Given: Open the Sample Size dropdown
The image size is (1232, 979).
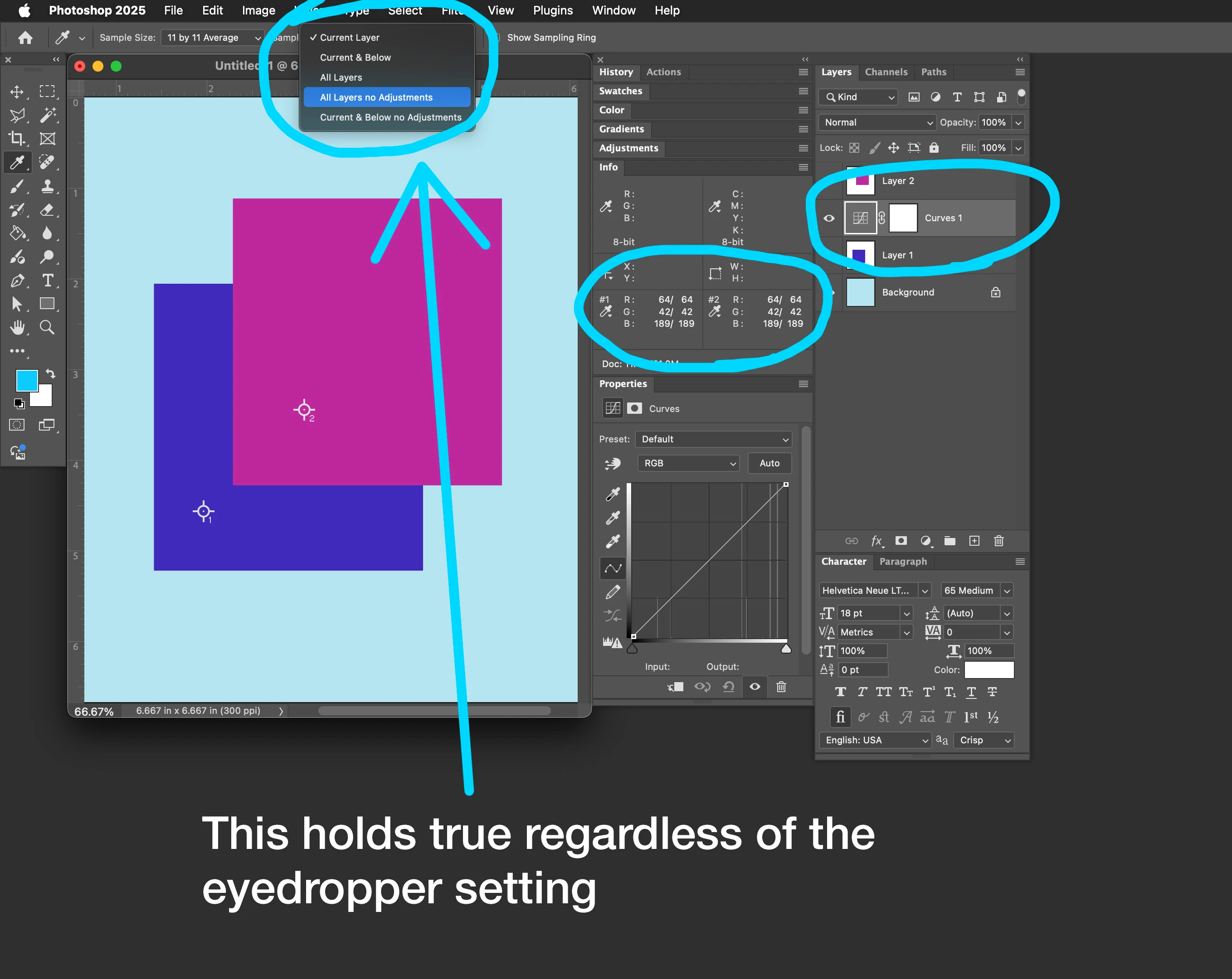Looking at the screenshot, I should pyautogui.click(x=213, y=38).
